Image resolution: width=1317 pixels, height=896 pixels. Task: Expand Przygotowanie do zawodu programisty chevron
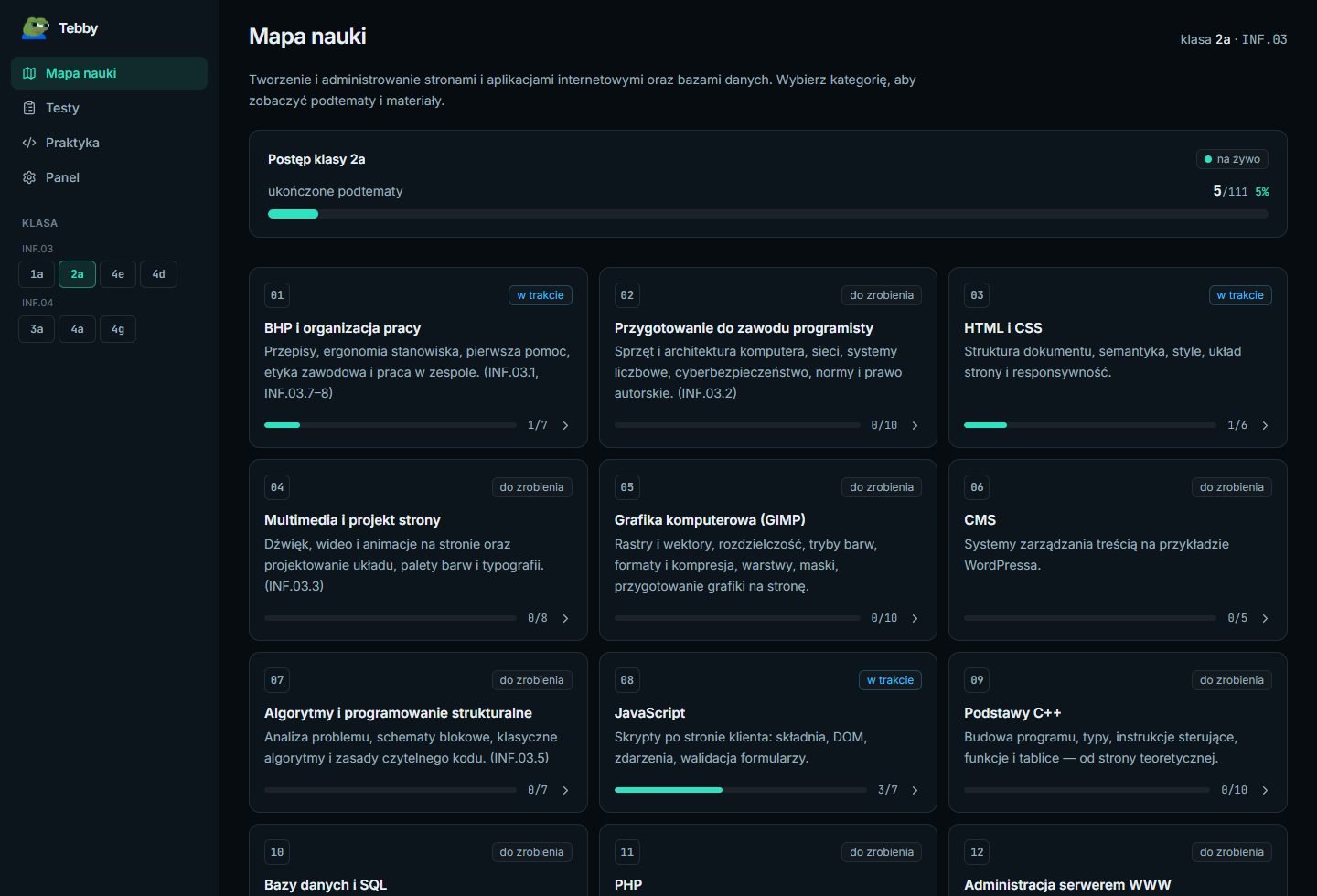[x=915, y=425]
